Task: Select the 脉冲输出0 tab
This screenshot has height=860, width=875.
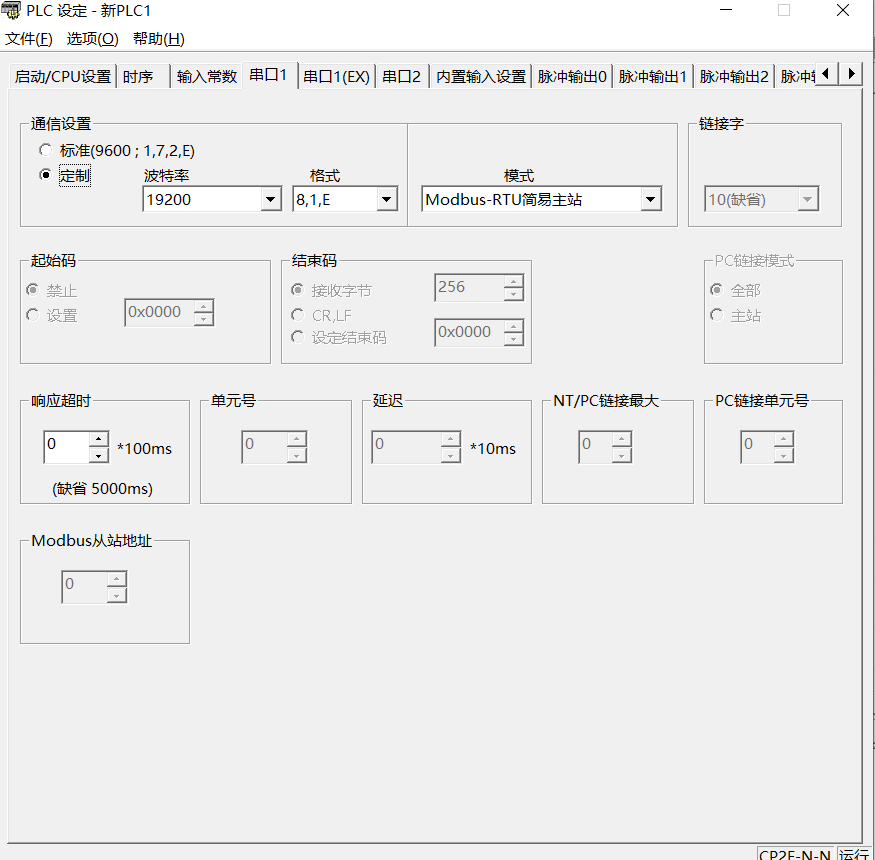Action: point(572,77)
